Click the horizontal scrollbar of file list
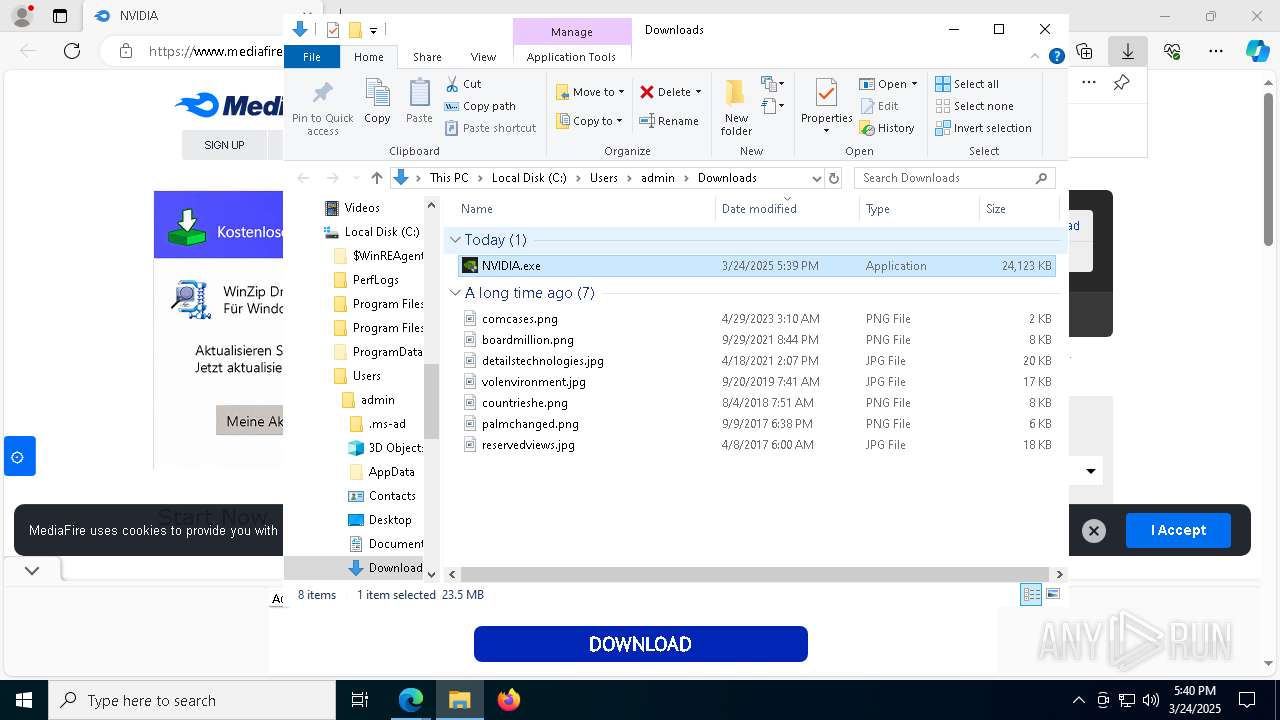The width and height of the screenshot is (1280, 720). point(755,574)
